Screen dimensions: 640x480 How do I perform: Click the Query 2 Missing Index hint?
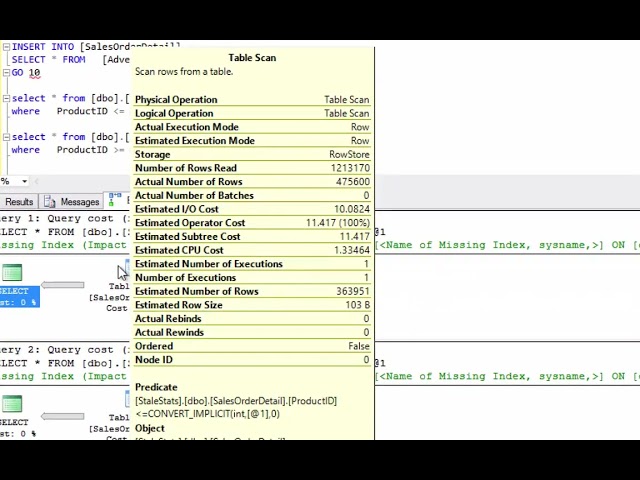tap(64, 376)
